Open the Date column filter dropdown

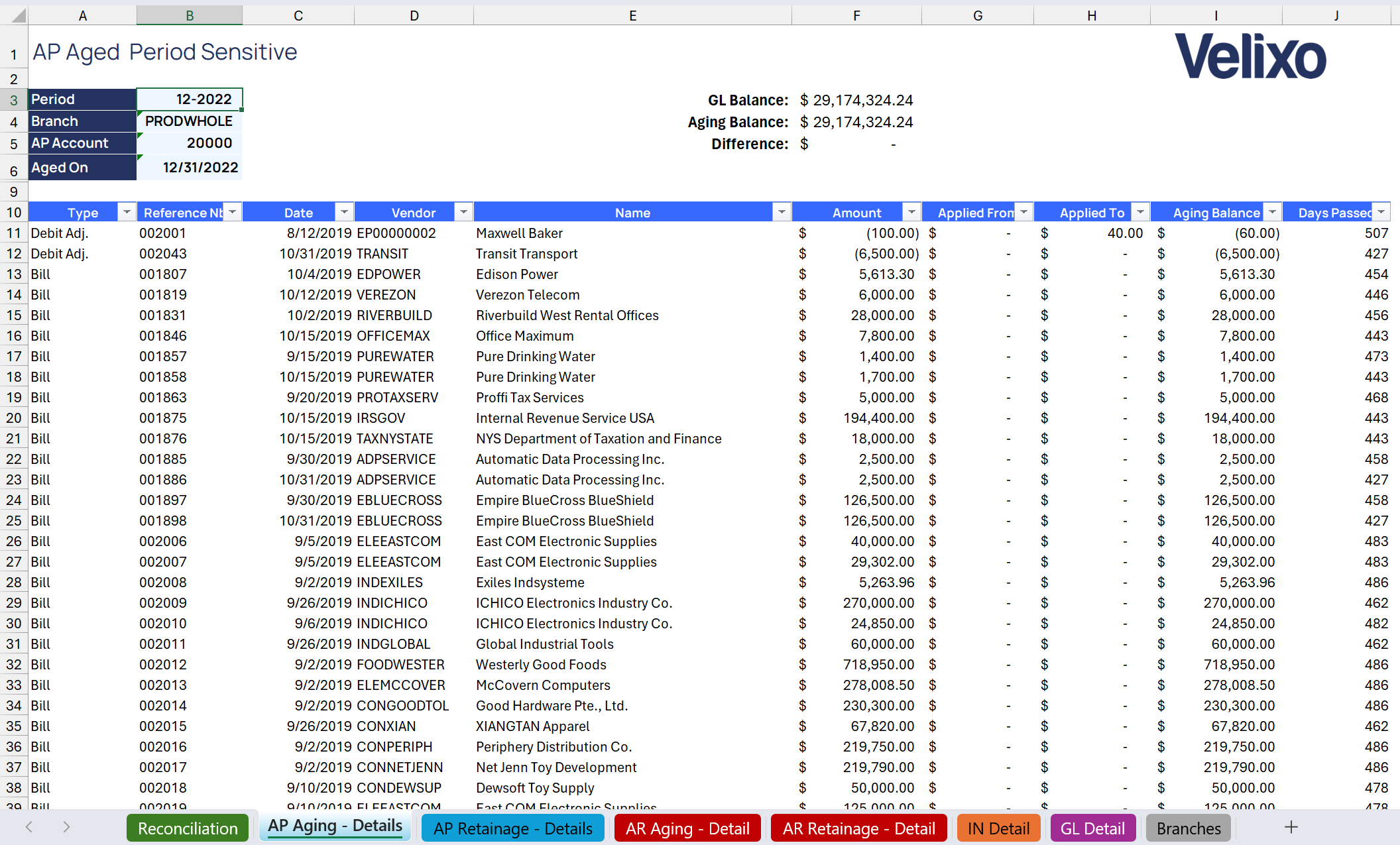[344, 212]
